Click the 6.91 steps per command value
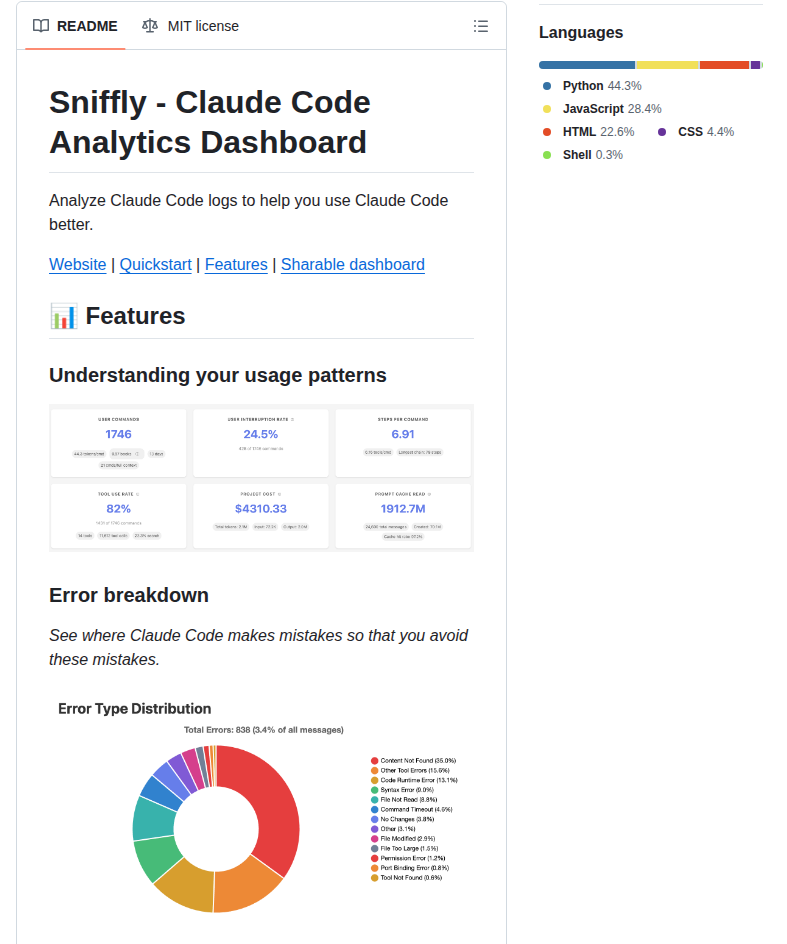 (x=403, y=434)
